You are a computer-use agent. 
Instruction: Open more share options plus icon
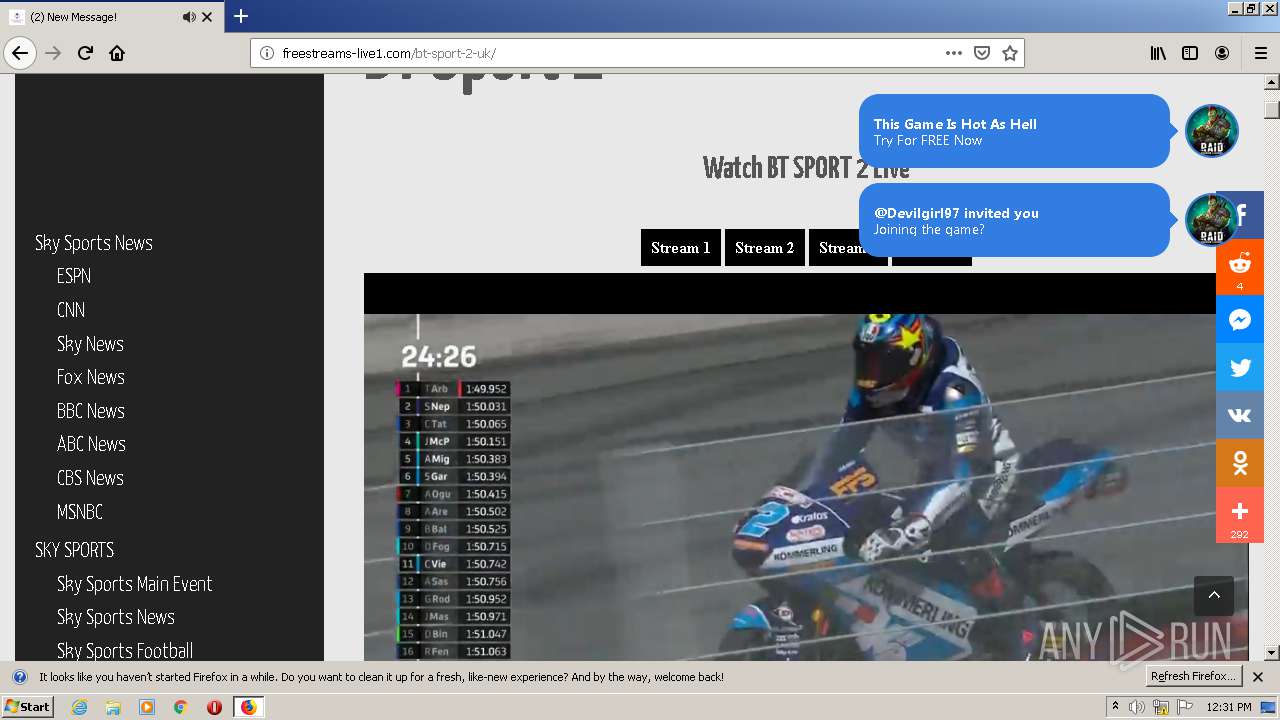pos(1240,515)
